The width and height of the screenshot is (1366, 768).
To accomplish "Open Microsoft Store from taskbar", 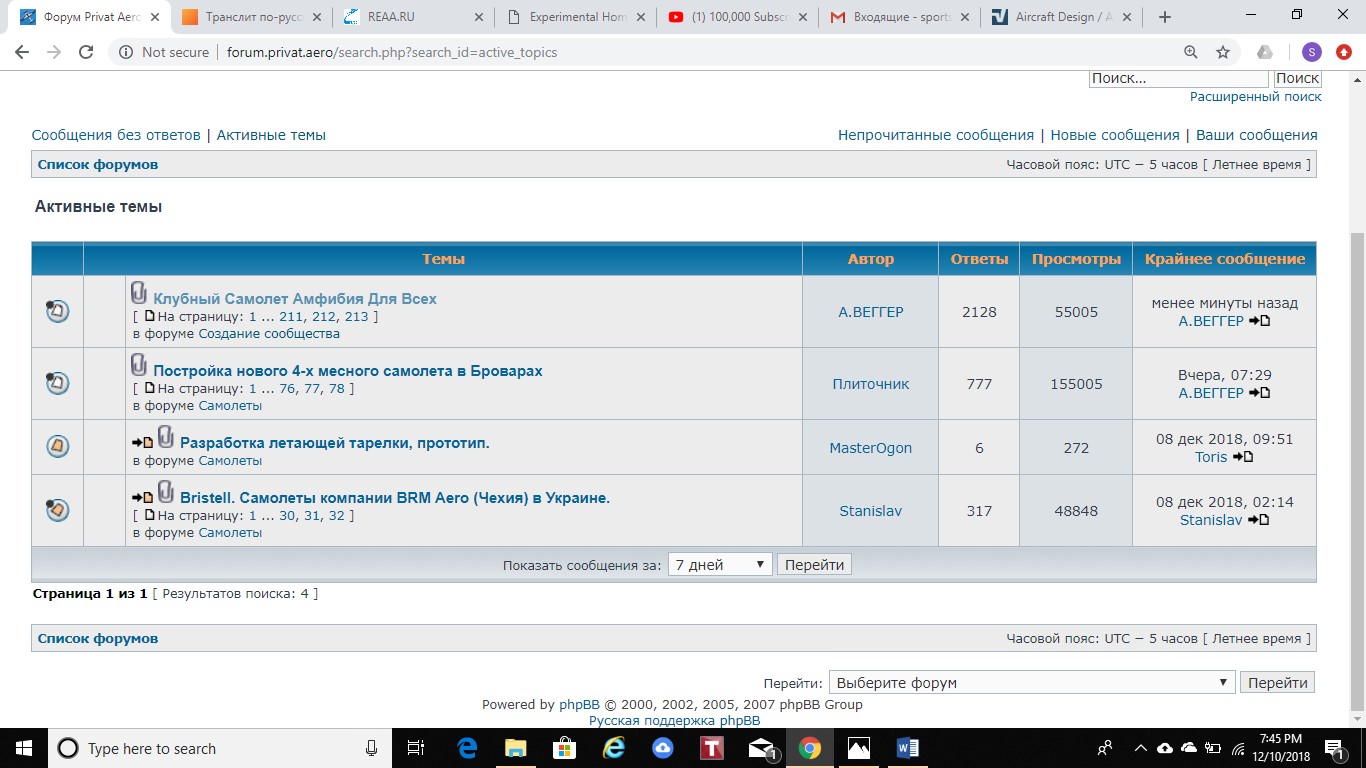I will [x=564, y=748].
